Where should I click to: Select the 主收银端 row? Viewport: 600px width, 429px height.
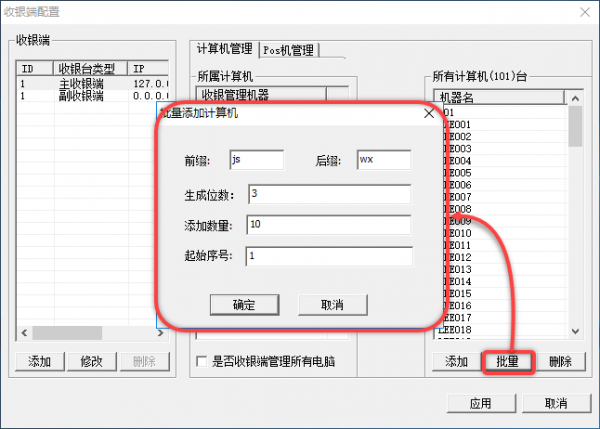pyautogui.click(x=93, y=83)
